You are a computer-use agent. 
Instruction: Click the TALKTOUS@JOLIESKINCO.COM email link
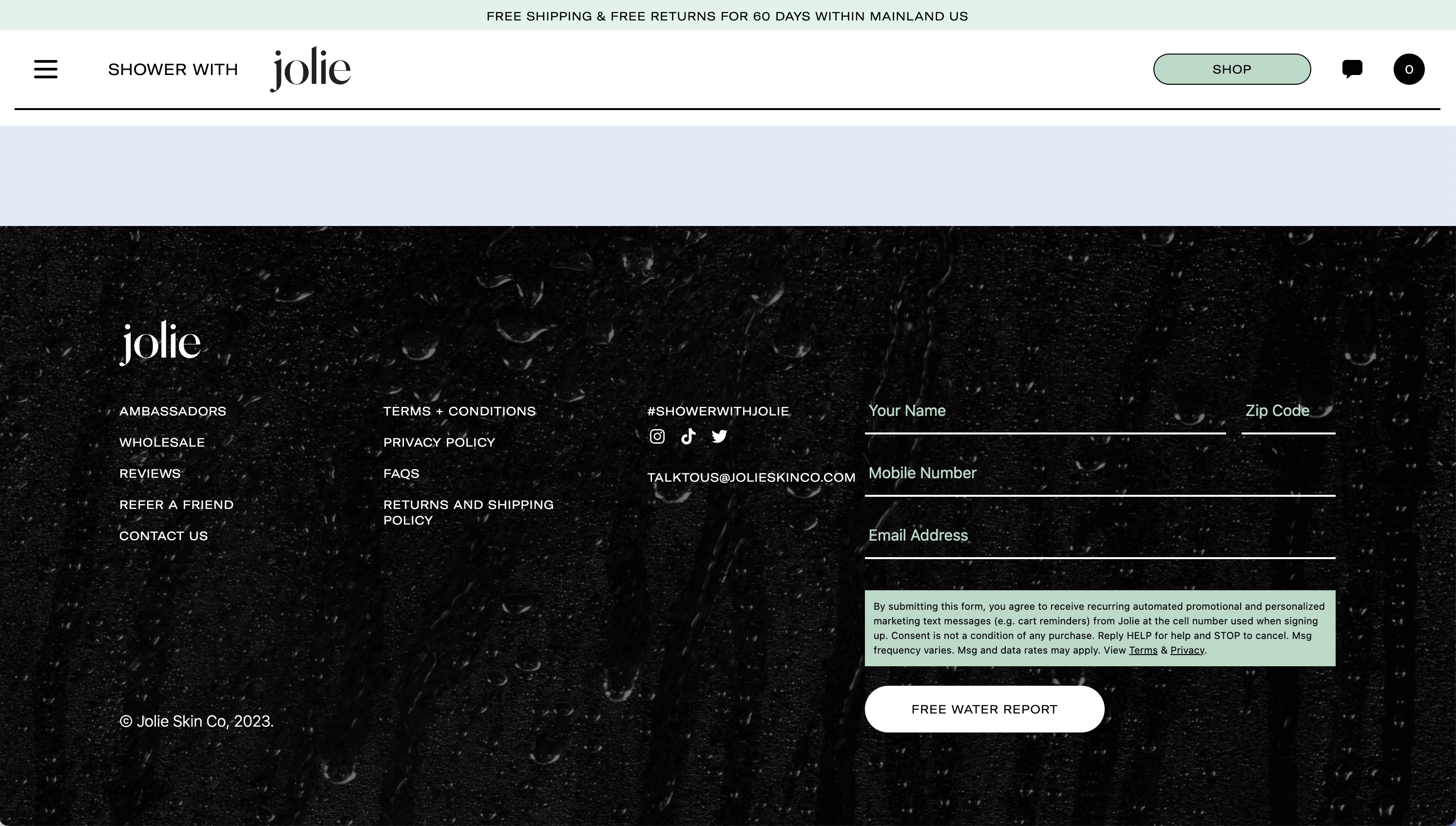point(751,477)
